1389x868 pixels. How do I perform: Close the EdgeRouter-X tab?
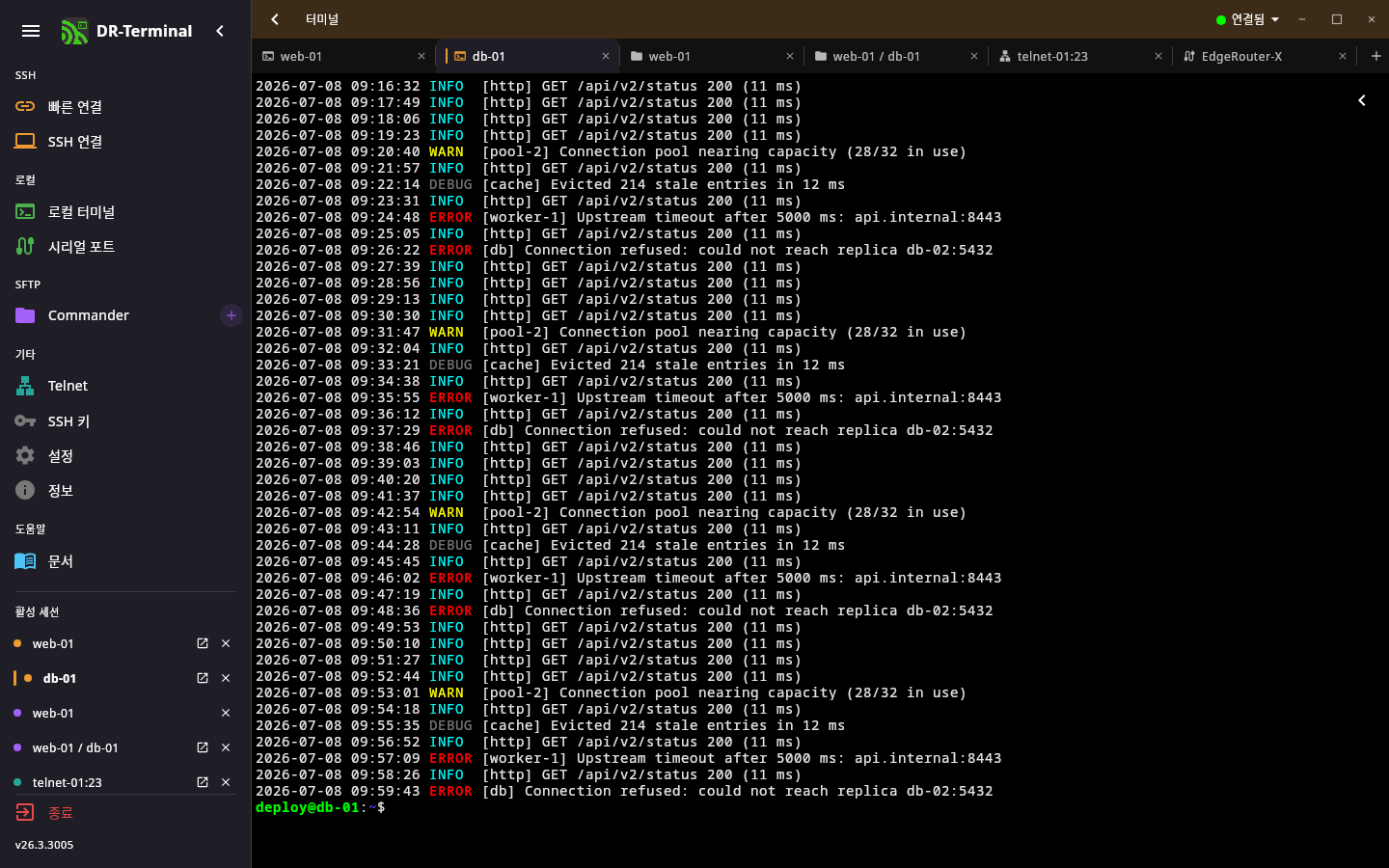click(1343, 56)
